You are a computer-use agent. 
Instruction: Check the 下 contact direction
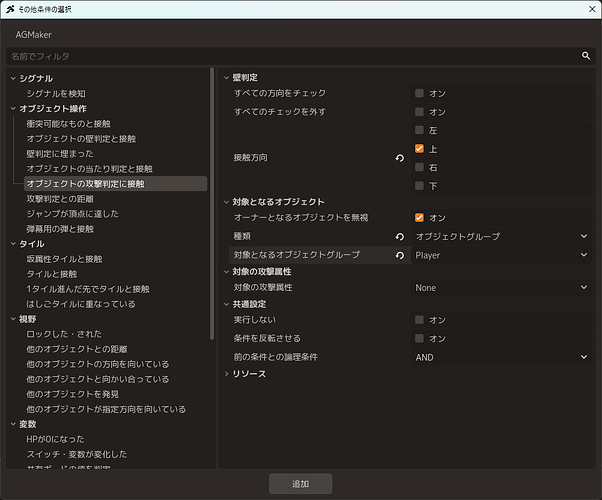[419, 186]
